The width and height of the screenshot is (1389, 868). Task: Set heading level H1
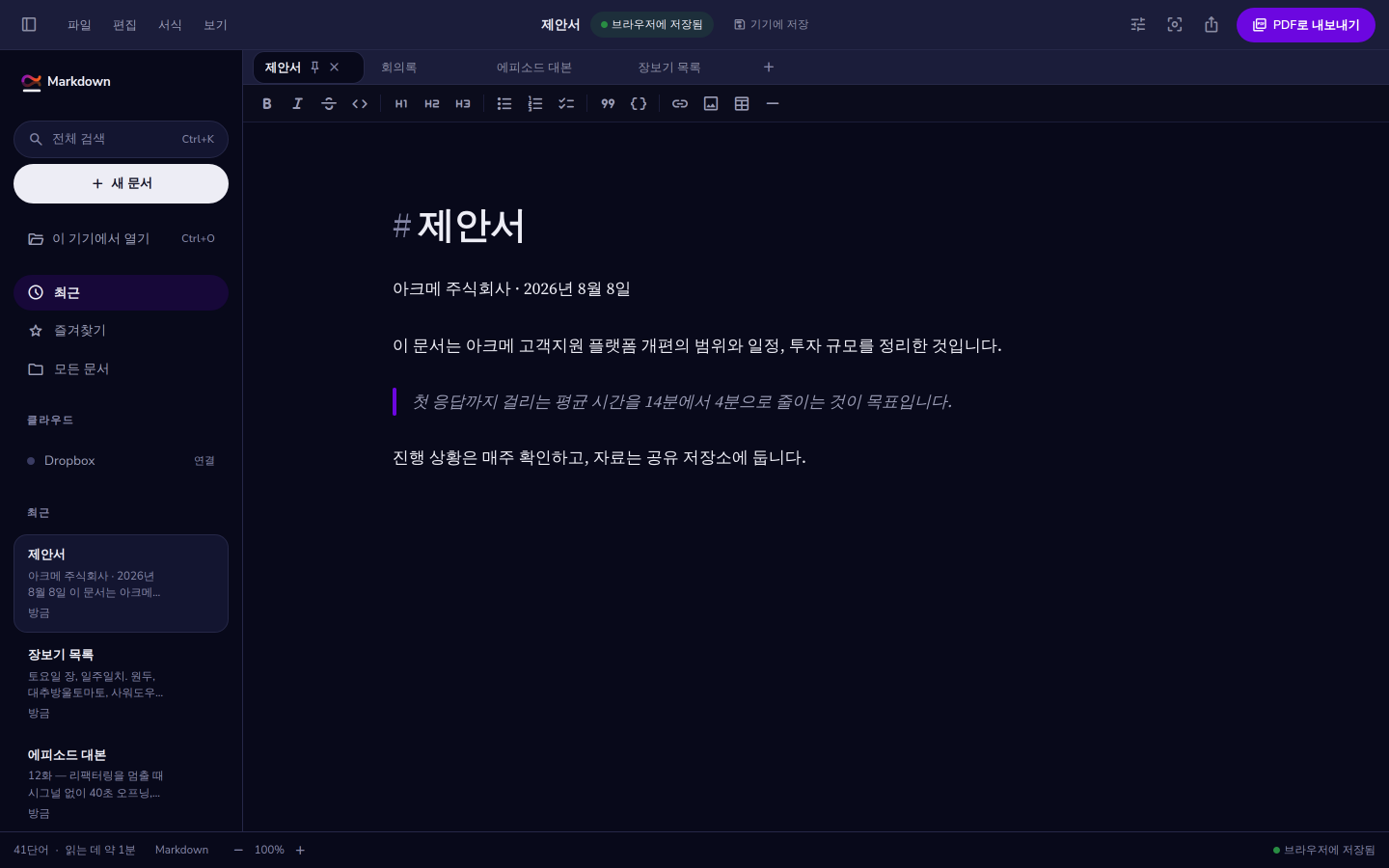[x=401, y=103]
